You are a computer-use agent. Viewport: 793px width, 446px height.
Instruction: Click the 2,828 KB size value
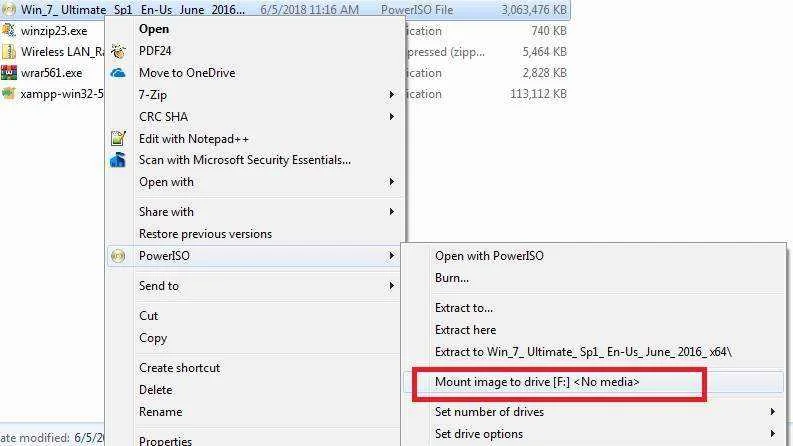coord(544,73)
